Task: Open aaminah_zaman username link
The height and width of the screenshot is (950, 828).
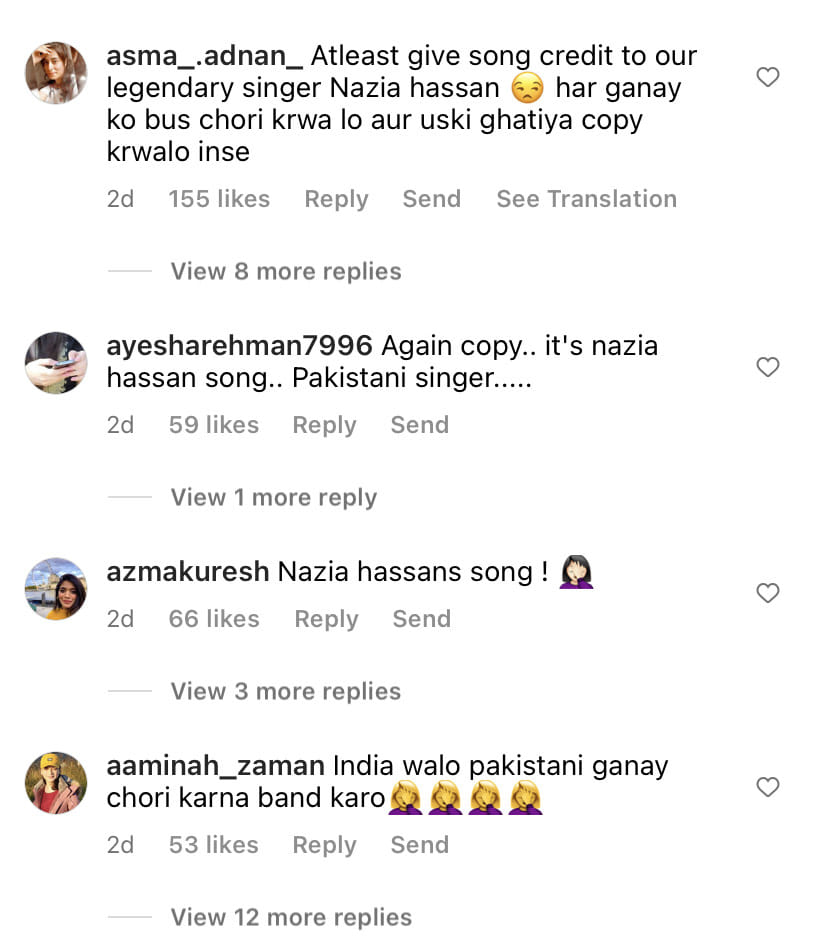Action: pyautogui.click(x=215, y=766)
